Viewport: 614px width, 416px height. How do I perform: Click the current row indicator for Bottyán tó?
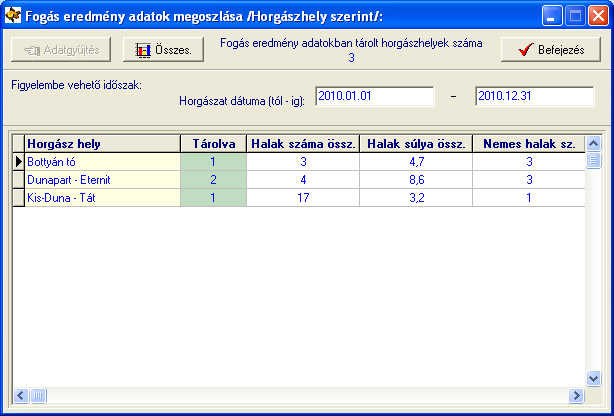[x=19, y=162]
